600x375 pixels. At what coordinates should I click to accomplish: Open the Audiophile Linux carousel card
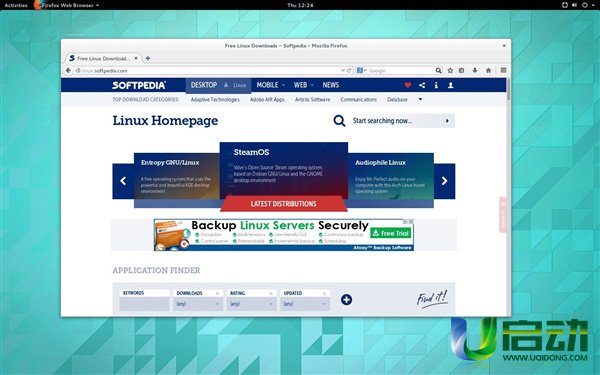click(391, 176)
